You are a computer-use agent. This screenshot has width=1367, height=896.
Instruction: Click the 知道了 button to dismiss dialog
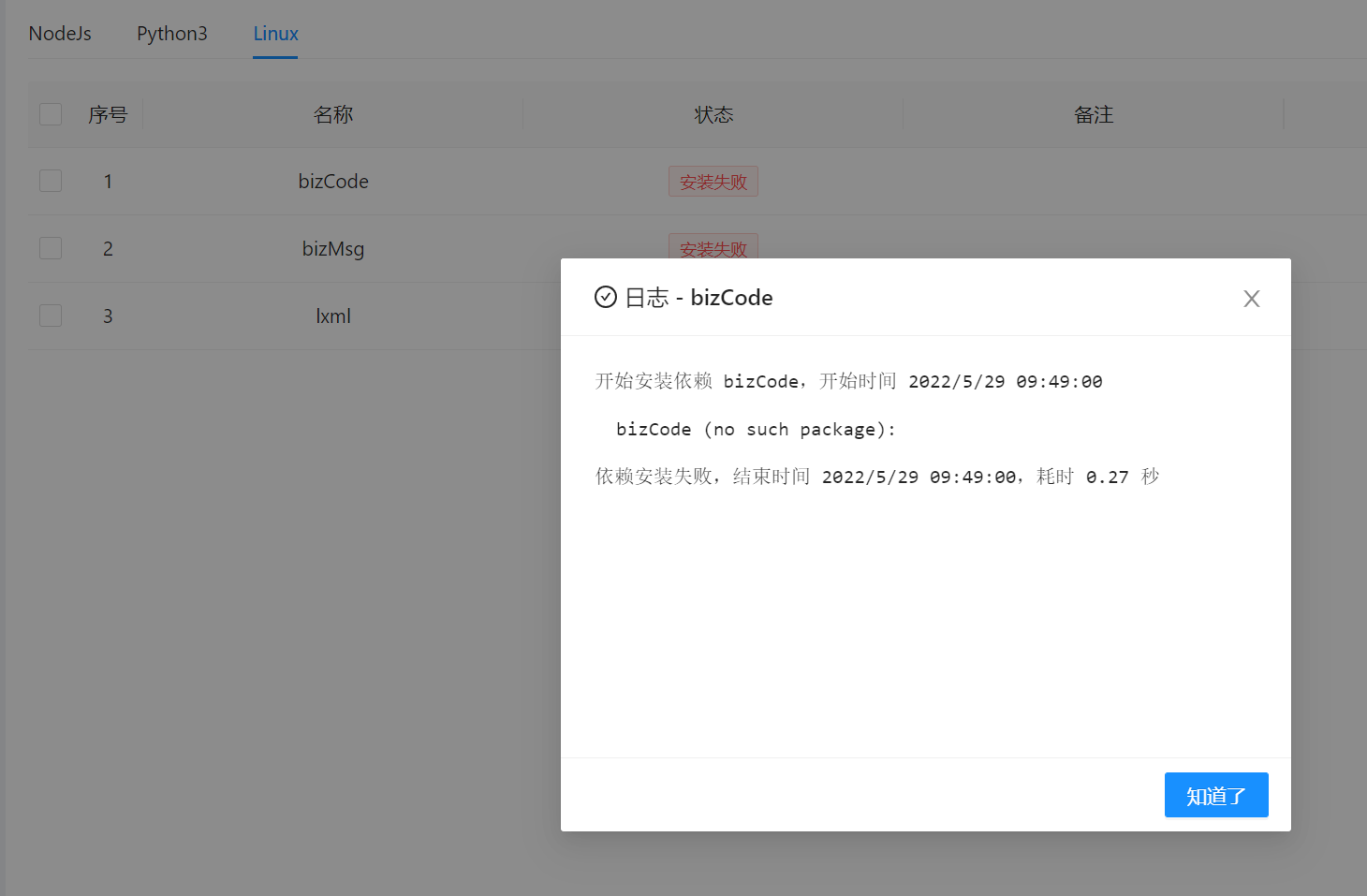pos(1215,795)
